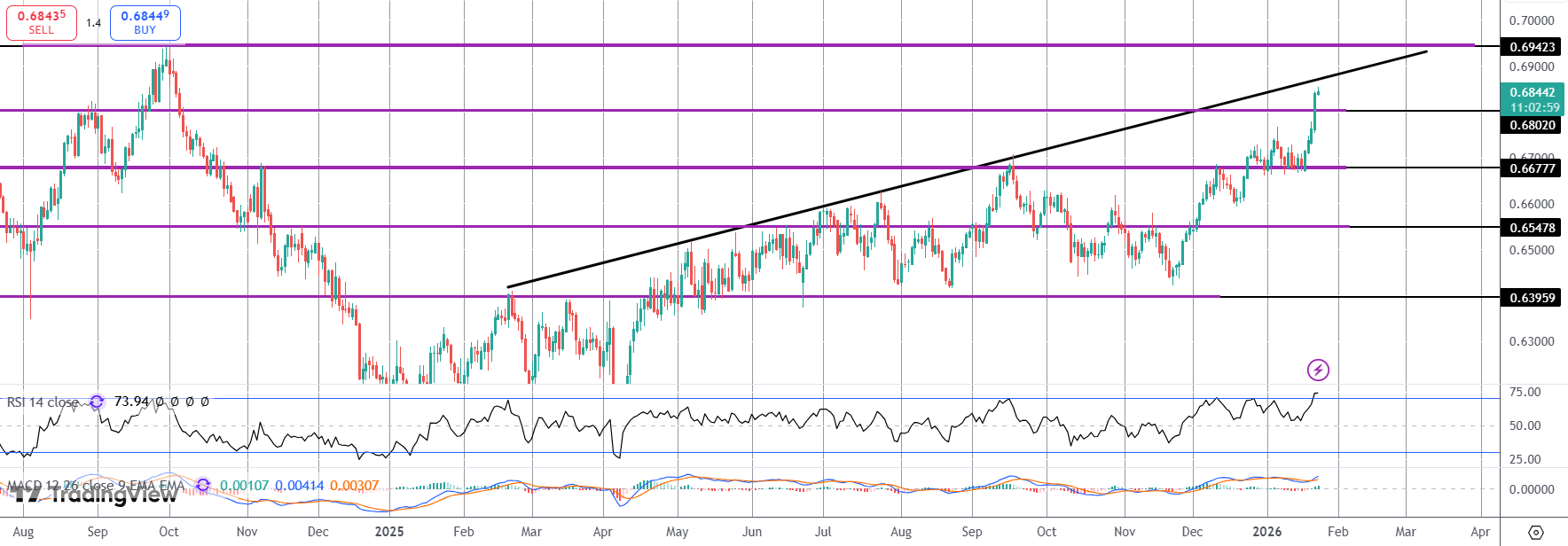Image resolution: width=1568 pixels, height=546 pixels.
Task: Click the 1.4 spread value between Sell and Buy
Action: click(x=93, y=23)
